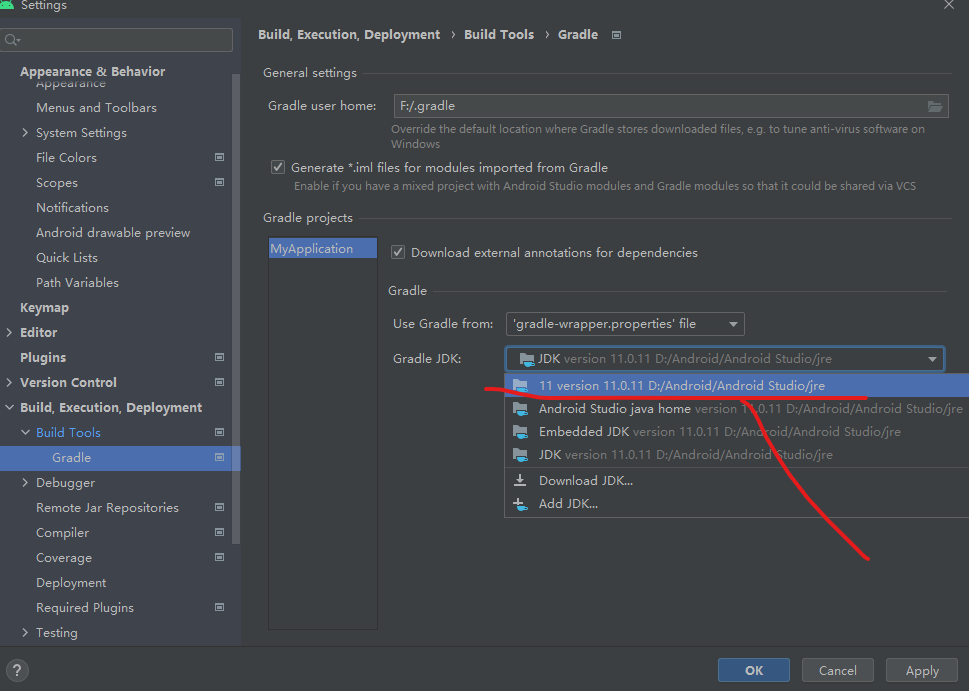Click the small icon next to Gradle breadcrumb
This screenshot has width=969, height=691.
pyautogui.click(x=616, y=34)
